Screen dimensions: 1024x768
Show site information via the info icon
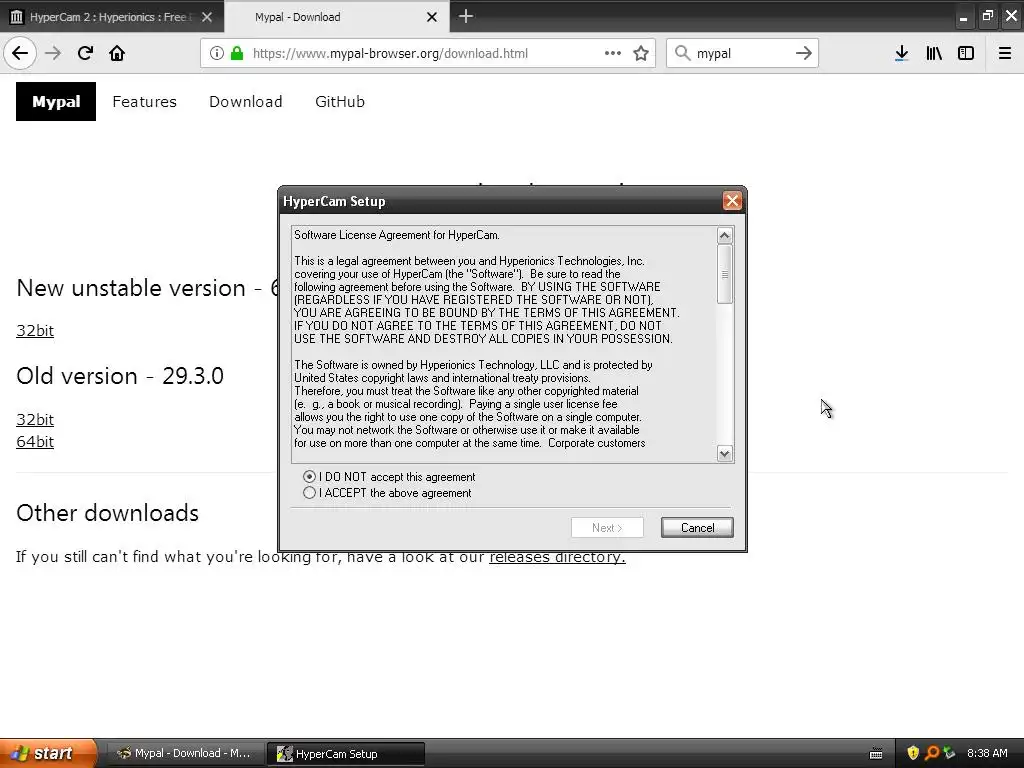217,54
